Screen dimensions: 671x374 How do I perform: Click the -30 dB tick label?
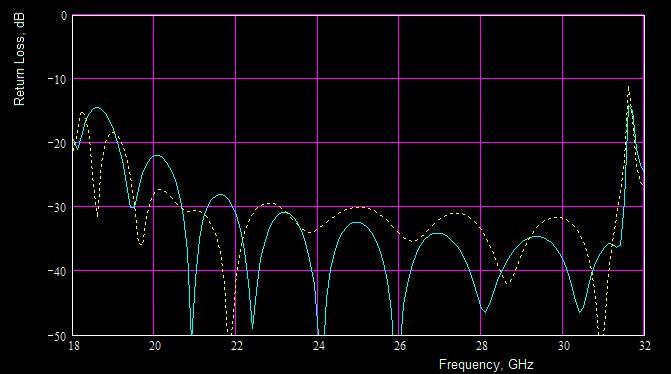(57, 208)
